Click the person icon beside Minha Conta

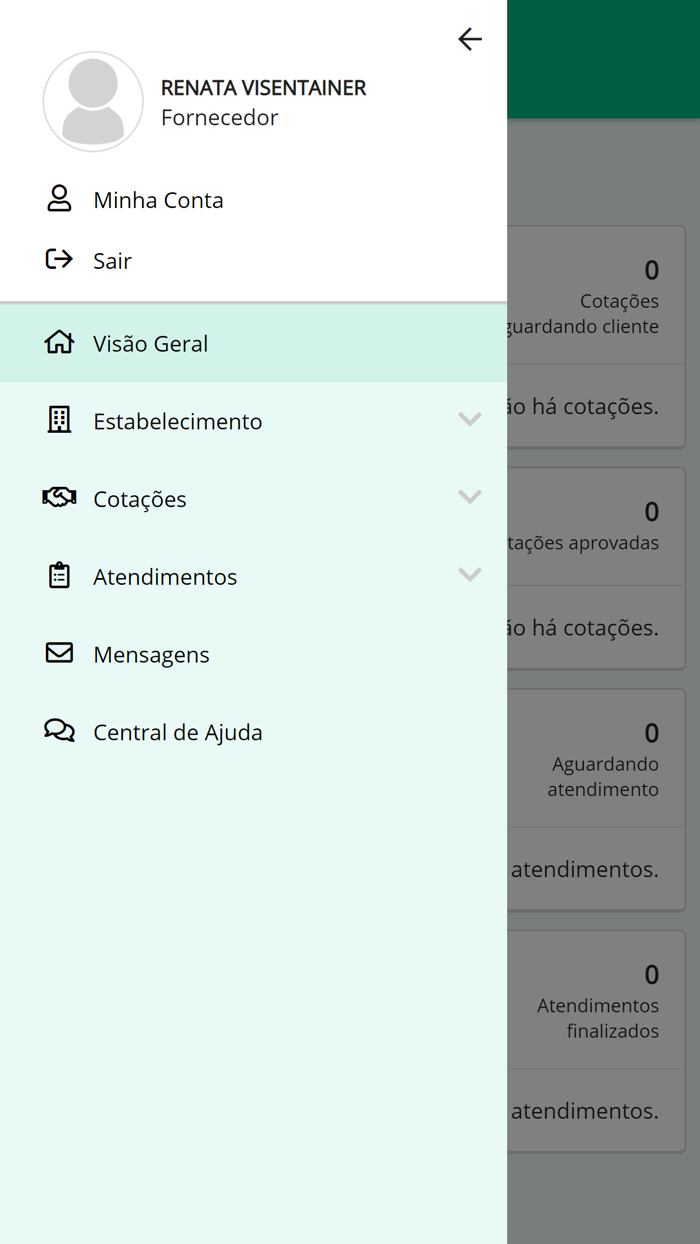pos(59,198)
